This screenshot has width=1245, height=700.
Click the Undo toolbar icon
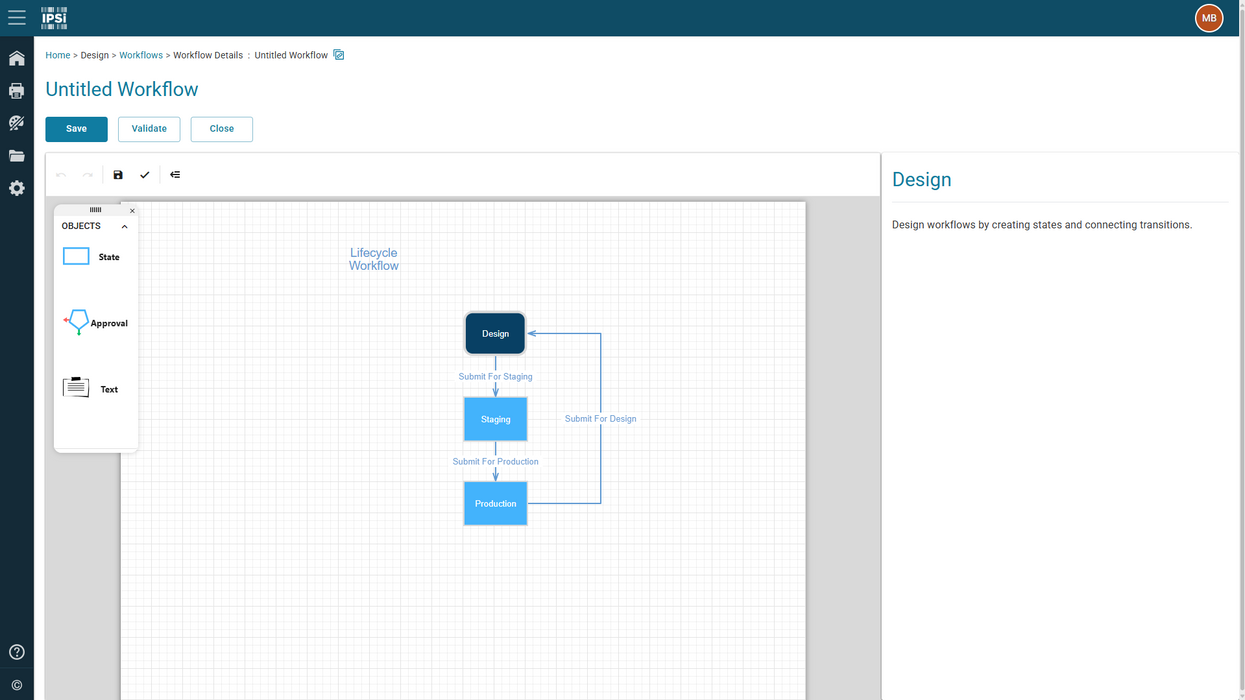[61, 175]
